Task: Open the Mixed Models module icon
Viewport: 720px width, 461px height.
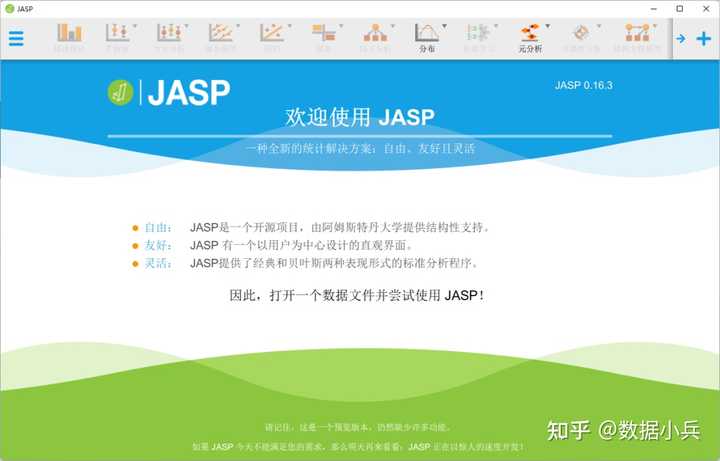Action: (221, 38)
